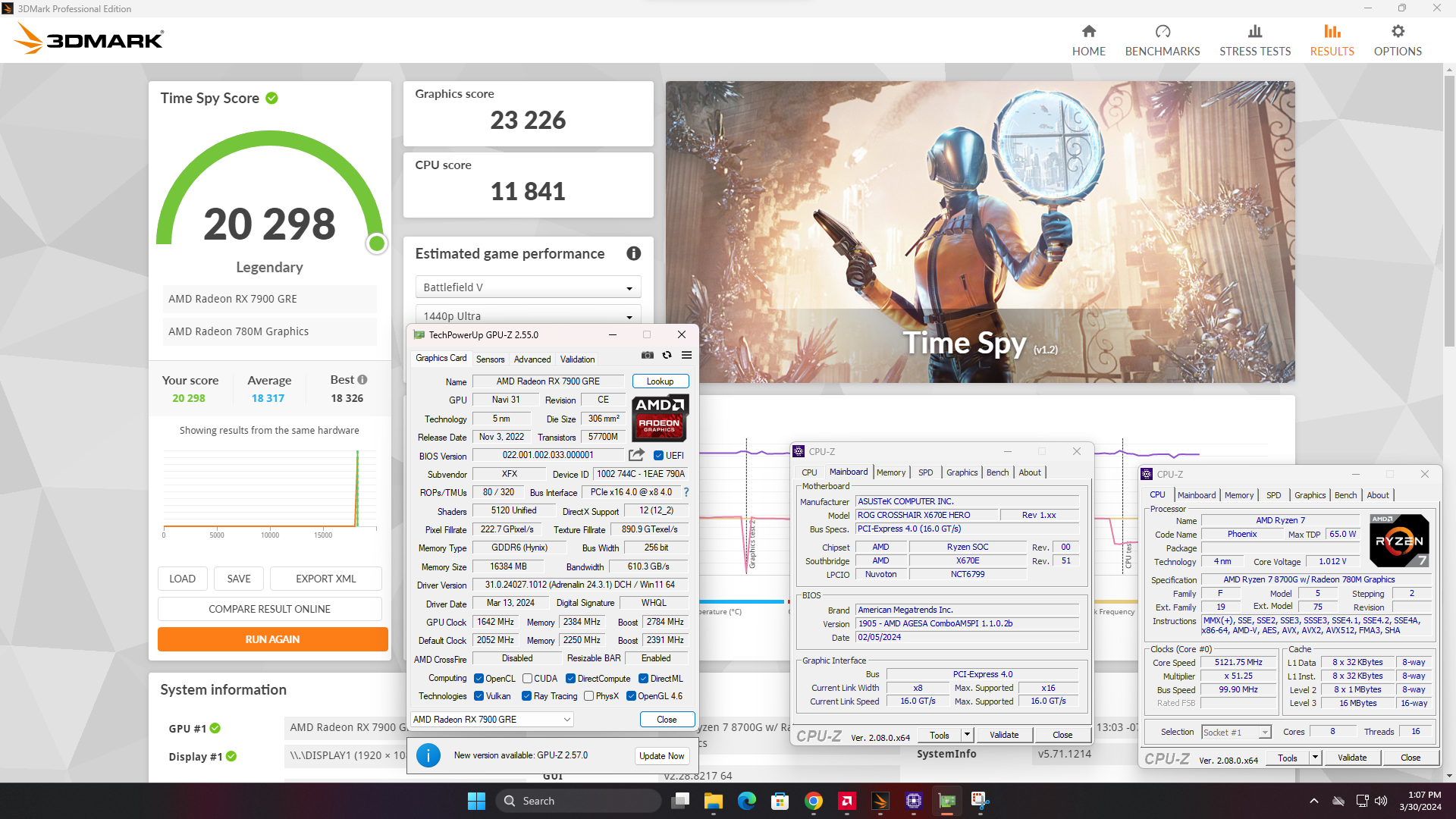Viewport: 1456px width, 819px height.
Task: Click bus interface help question mark
Action: (686, 492)
